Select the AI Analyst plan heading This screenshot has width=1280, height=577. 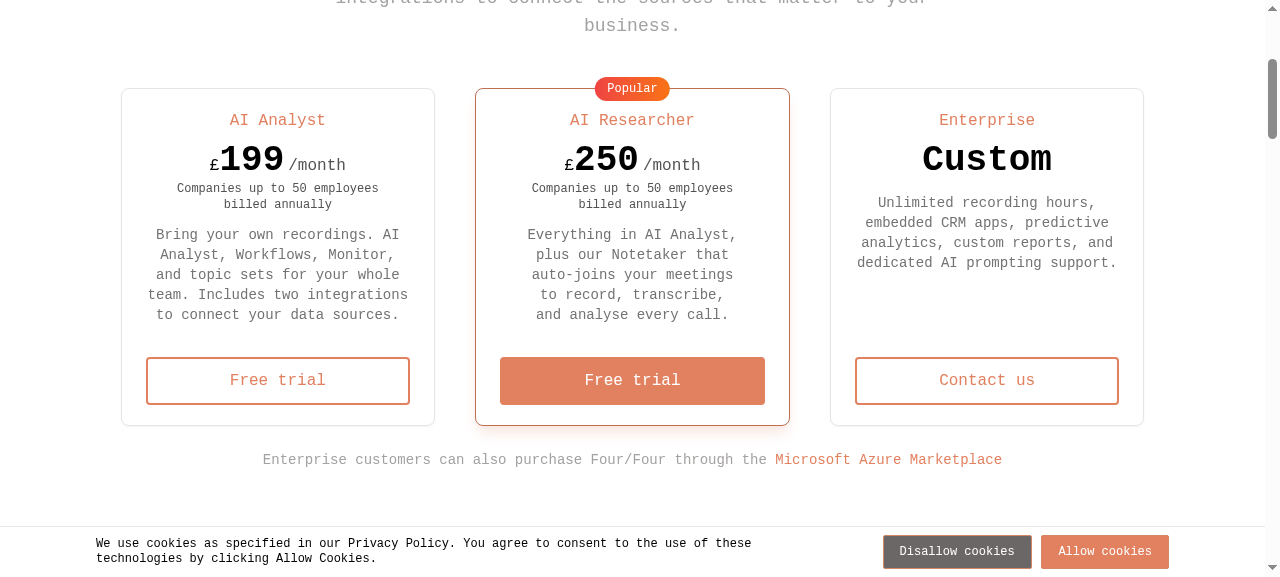coord(278,120)
